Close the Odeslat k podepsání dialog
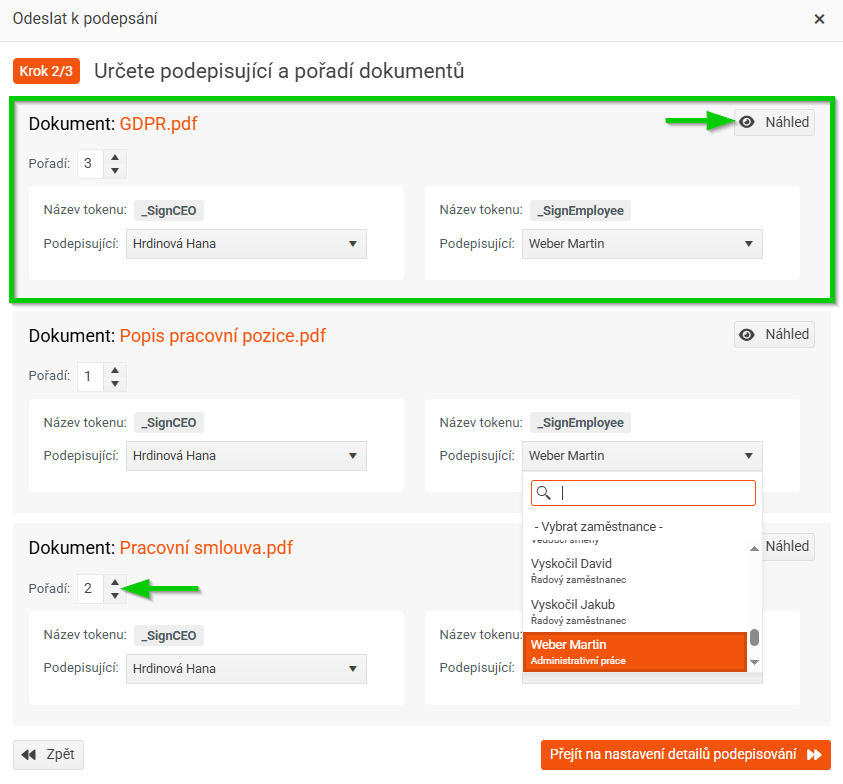Image resolution: width=843 pixels, height=784 pixels. click(x=819, y=19)
